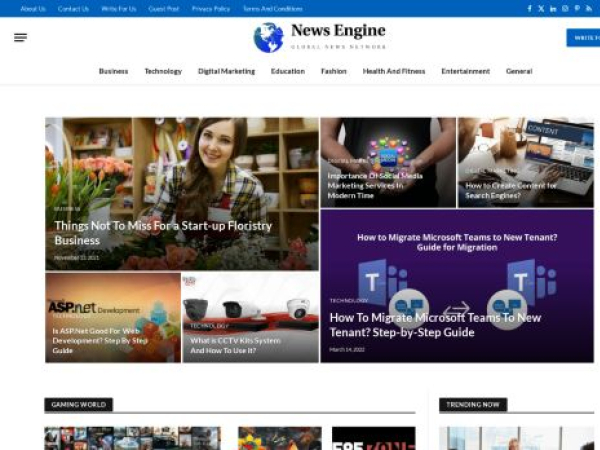This screenshot has height=450, width=600.
Task: Click the blue Write For Us button
Action: pyautogui.click(x=583, y=38)
